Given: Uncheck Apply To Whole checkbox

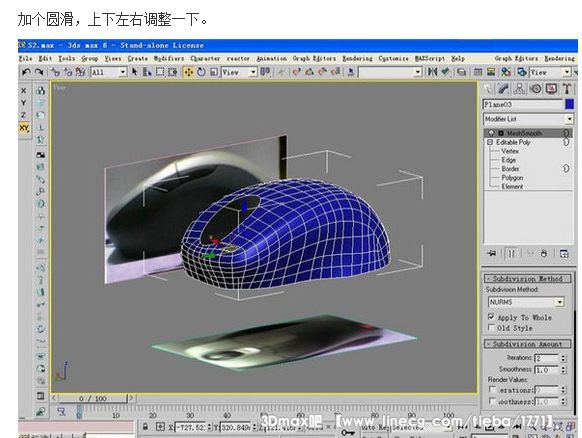Looking at the screenshot, I should pos(491,317).
